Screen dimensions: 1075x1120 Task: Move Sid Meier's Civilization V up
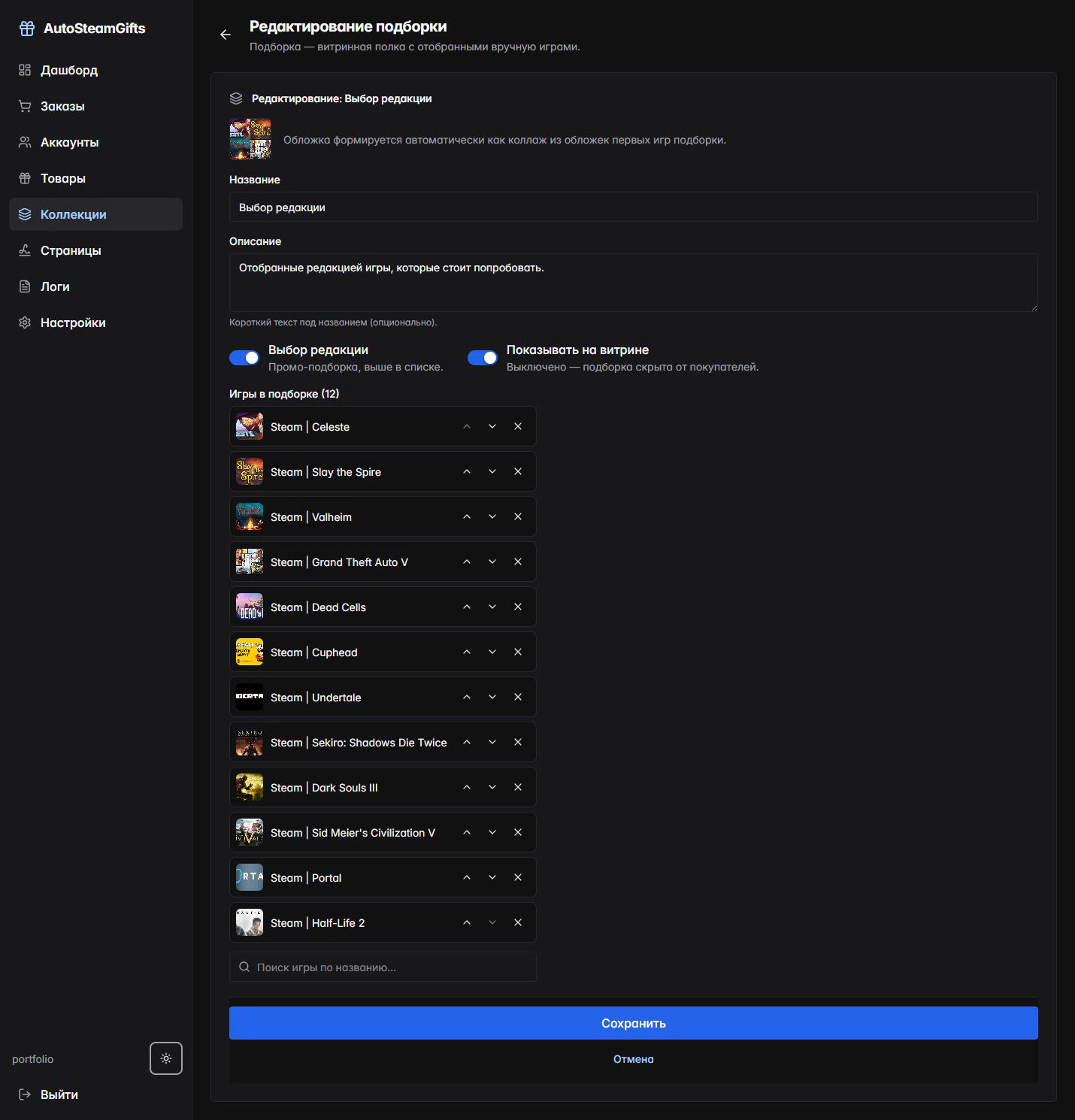pos(467,832)
